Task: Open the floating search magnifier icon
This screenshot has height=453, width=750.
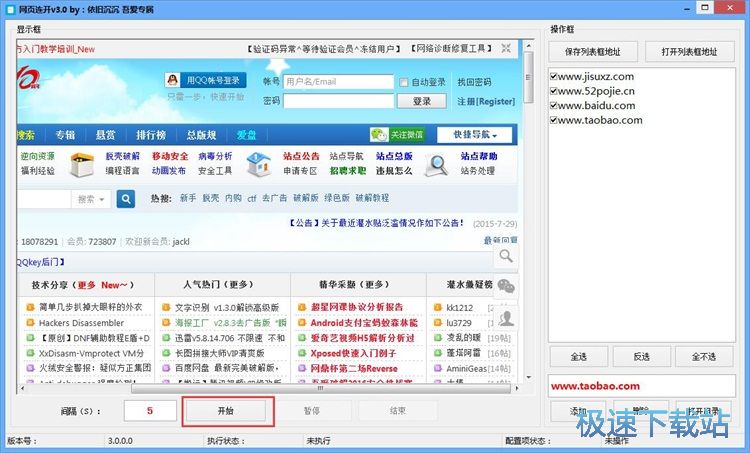Action: coord(506,256)
